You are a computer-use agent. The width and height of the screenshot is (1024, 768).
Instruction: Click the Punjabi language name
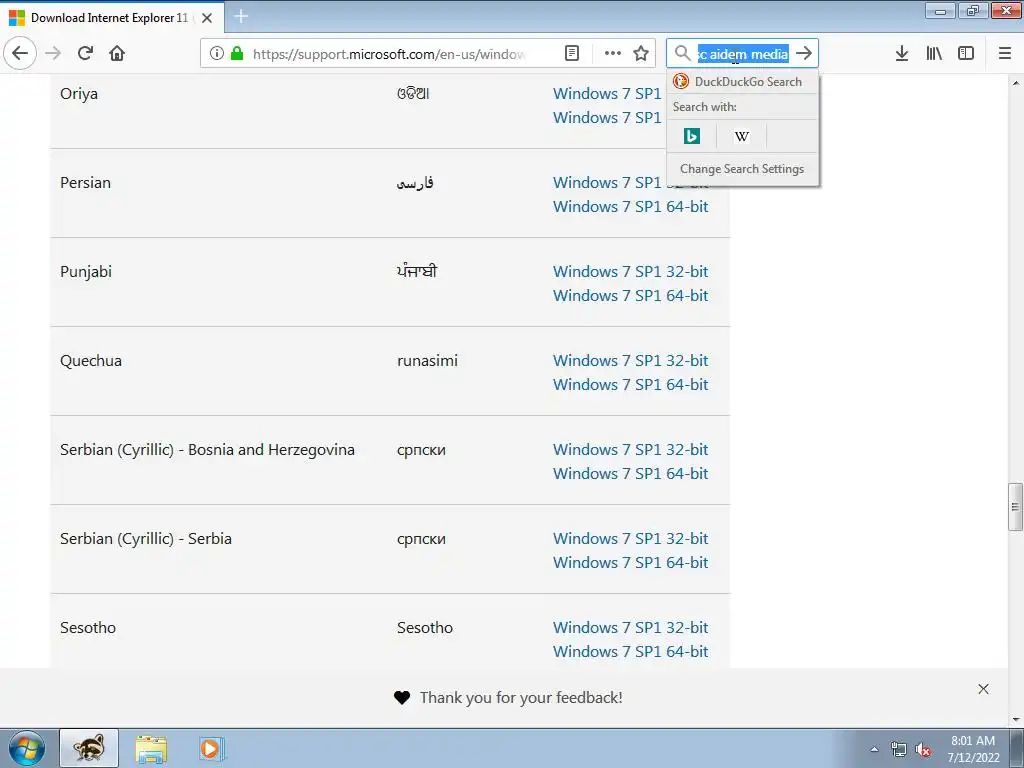coord(86,272)
